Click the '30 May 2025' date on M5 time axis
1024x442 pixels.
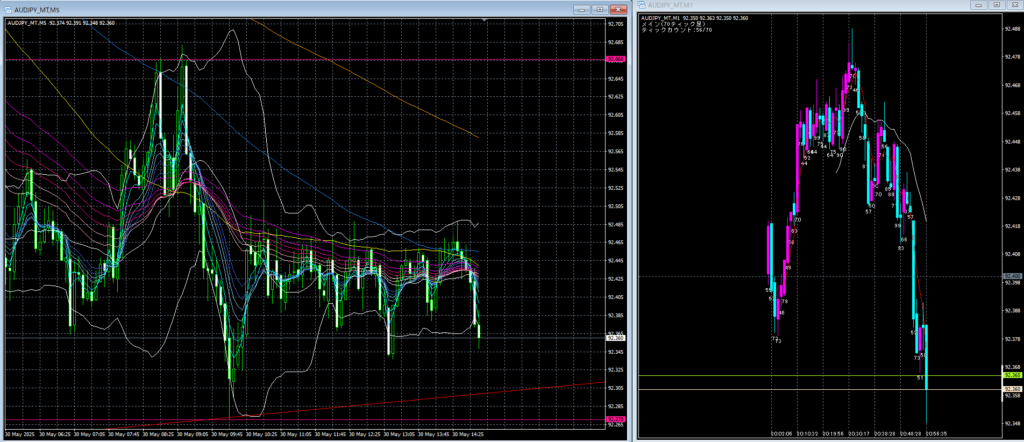(20, 434)
